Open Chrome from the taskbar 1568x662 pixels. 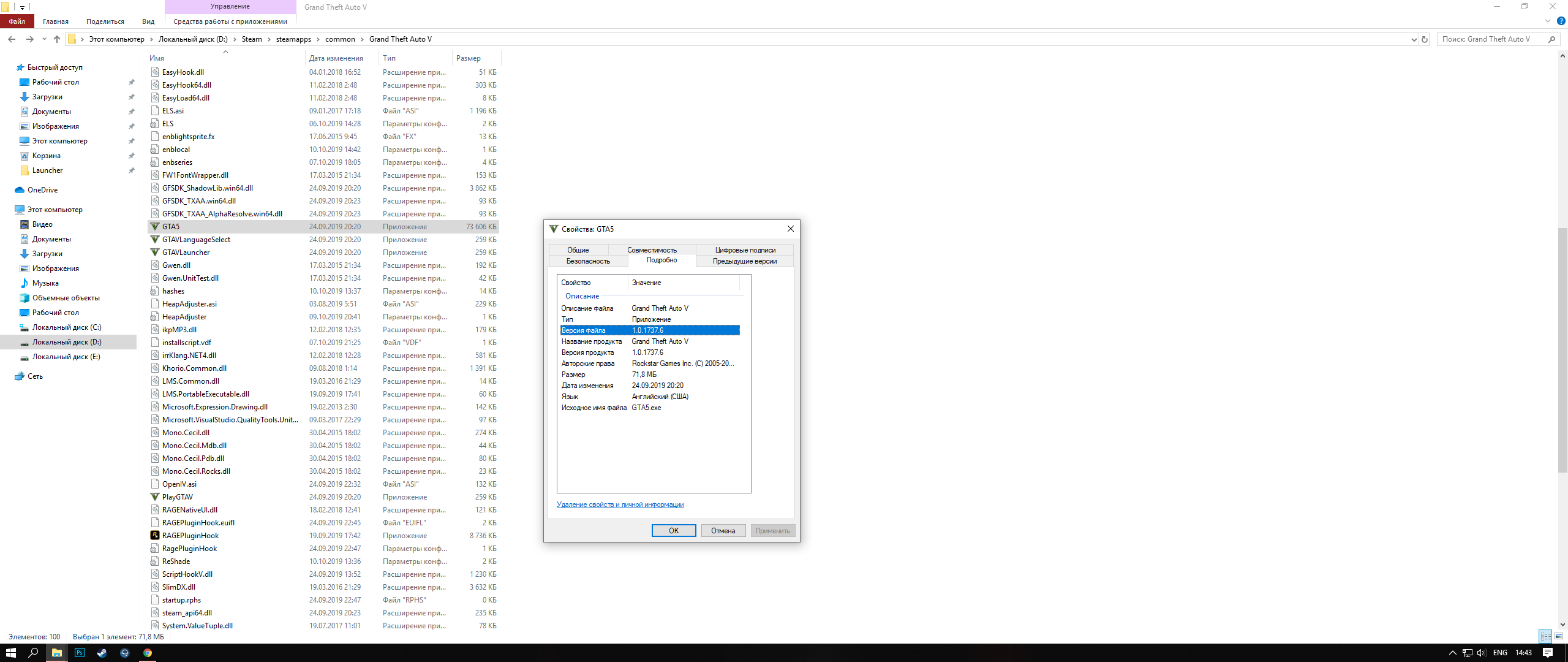tap(148, 653)
